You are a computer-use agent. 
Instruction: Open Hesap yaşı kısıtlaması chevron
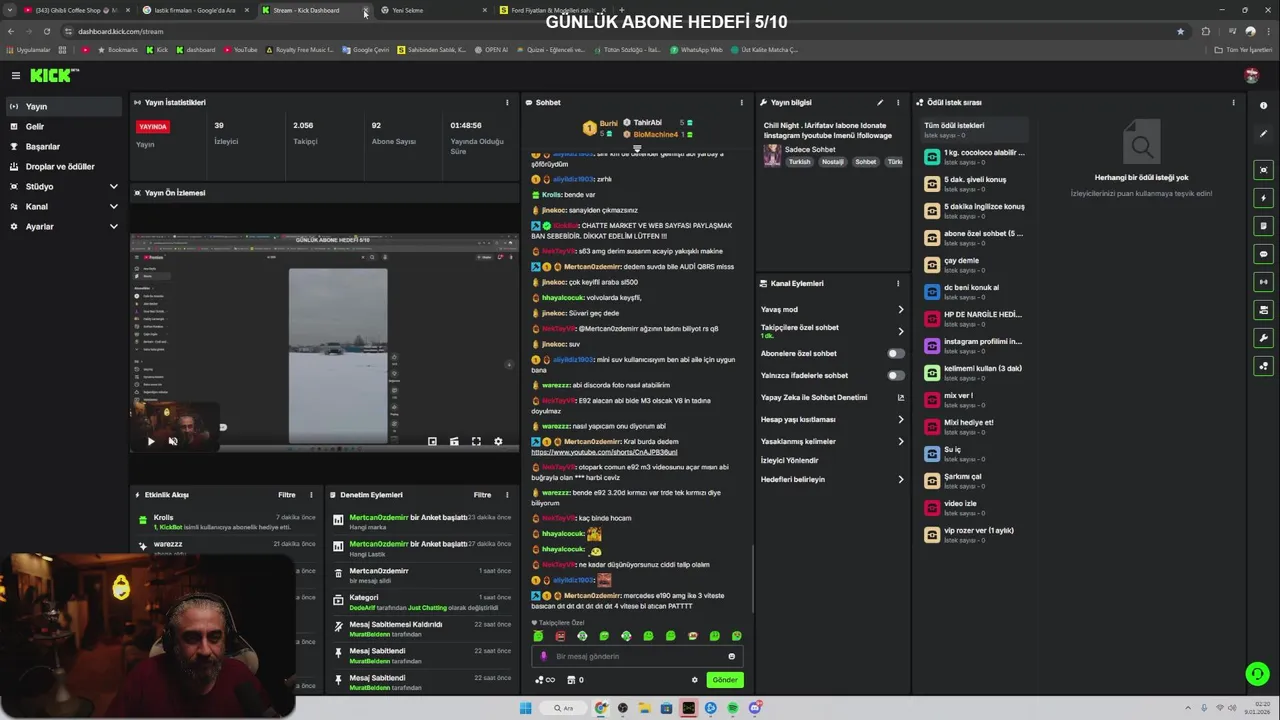tap(900, 420)
